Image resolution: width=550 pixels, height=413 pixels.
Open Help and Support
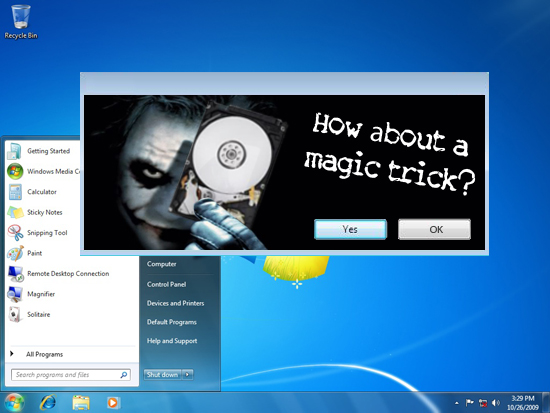pyautogui.click(x=172, y=341)
